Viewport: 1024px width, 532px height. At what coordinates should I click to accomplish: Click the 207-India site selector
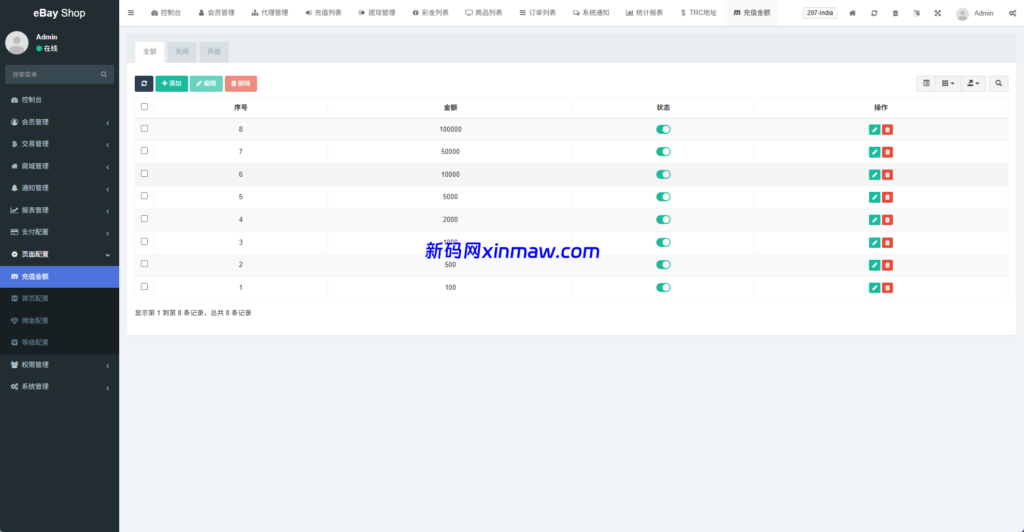point(820,13)
